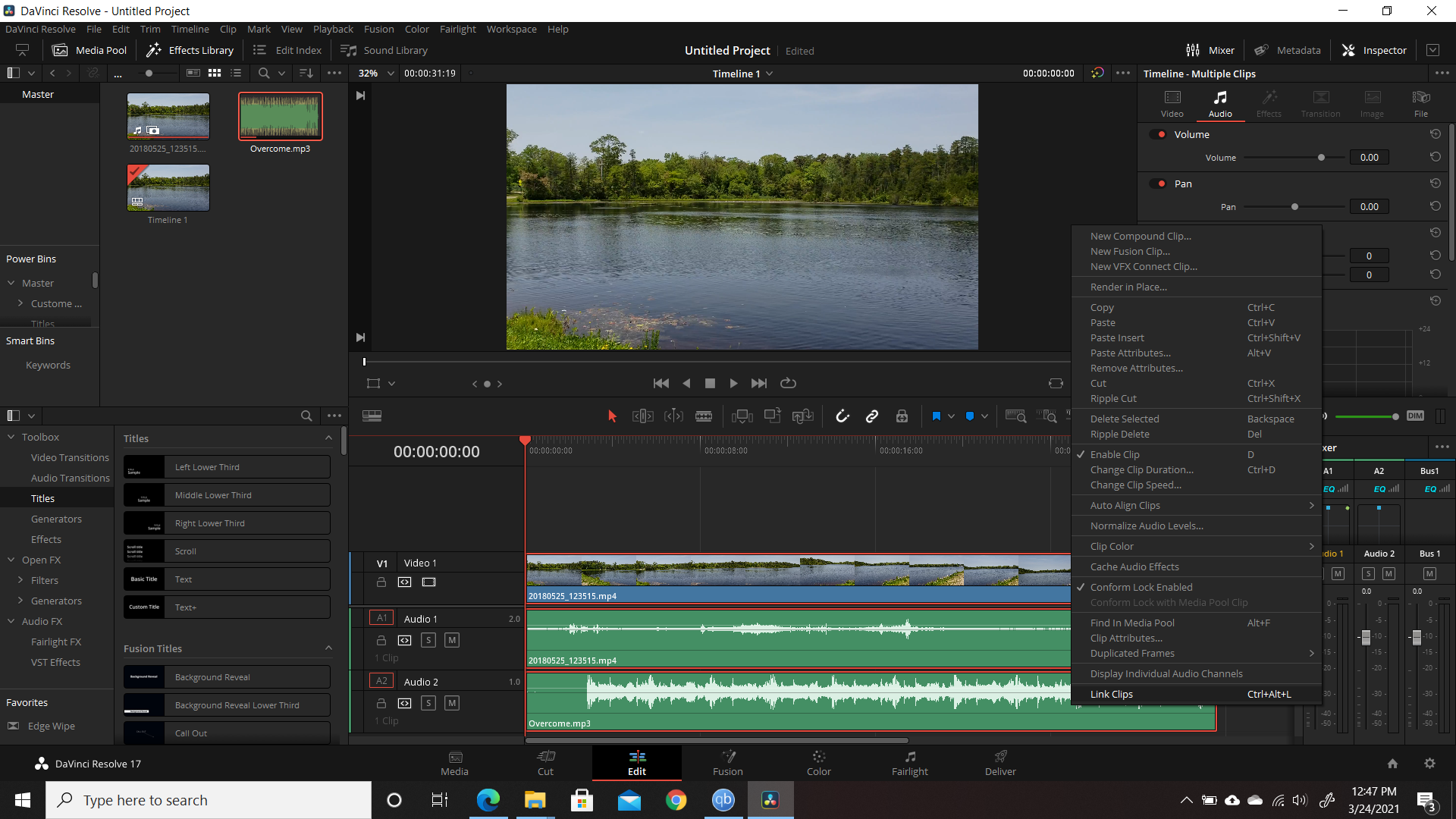Play the timeline forward
The height and width of the screenshot is (819, 1456).
point(733,384)
